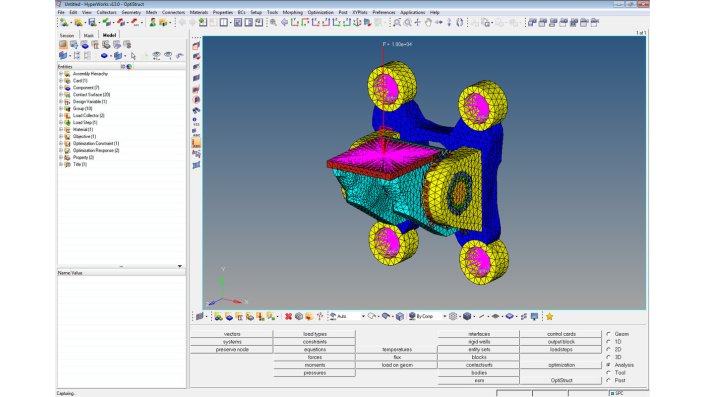
Task: Click the color wheel icon in Entities header
Action: coord(129,67)
